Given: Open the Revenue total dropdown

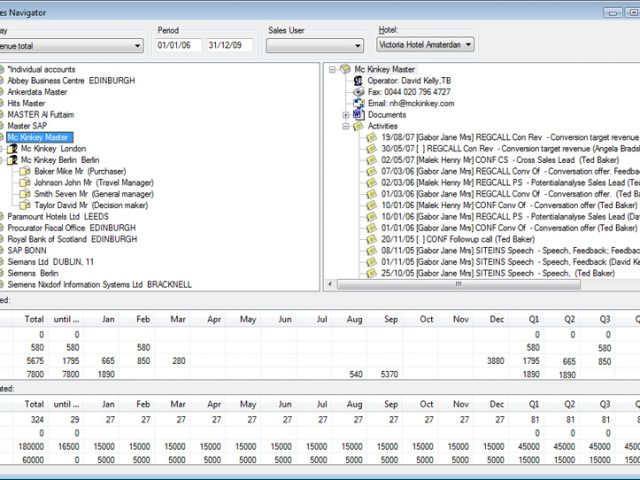Looking at the screenshot, I should coord(138,46).
